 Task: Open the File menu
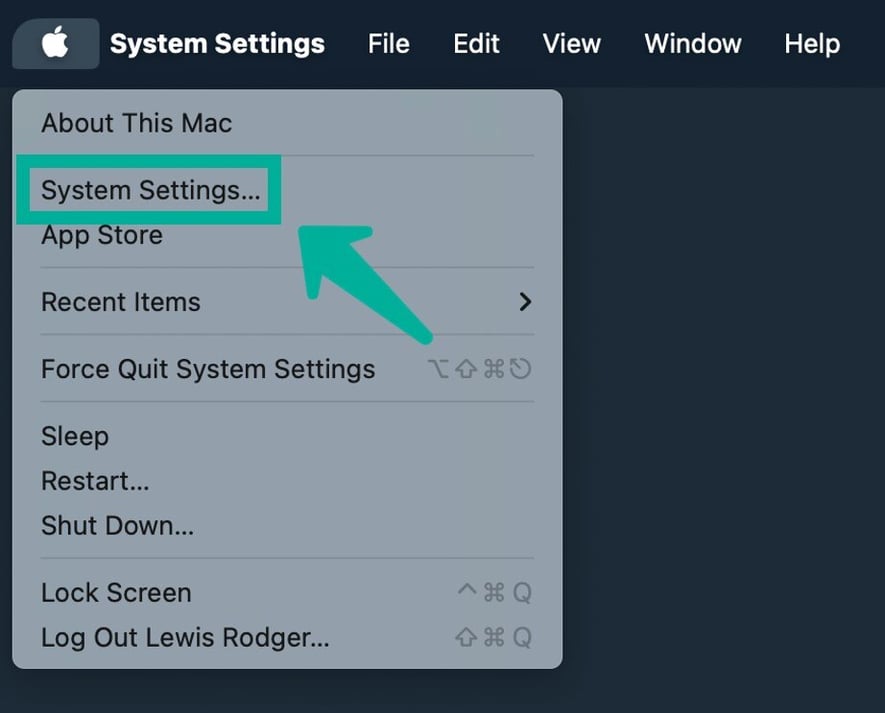coord(388,43)
